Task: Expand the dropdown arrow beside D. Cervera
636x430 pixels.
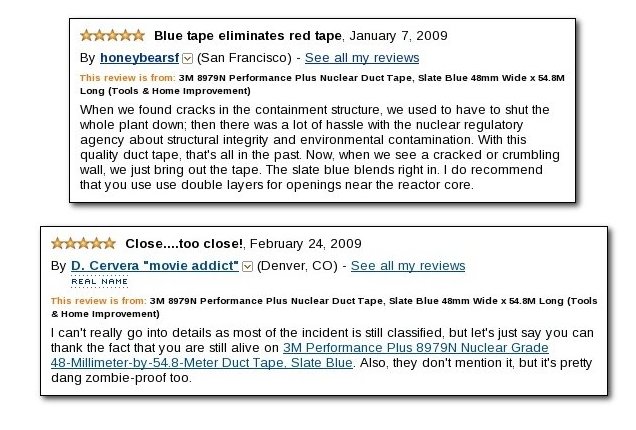Action: point(247,267)
